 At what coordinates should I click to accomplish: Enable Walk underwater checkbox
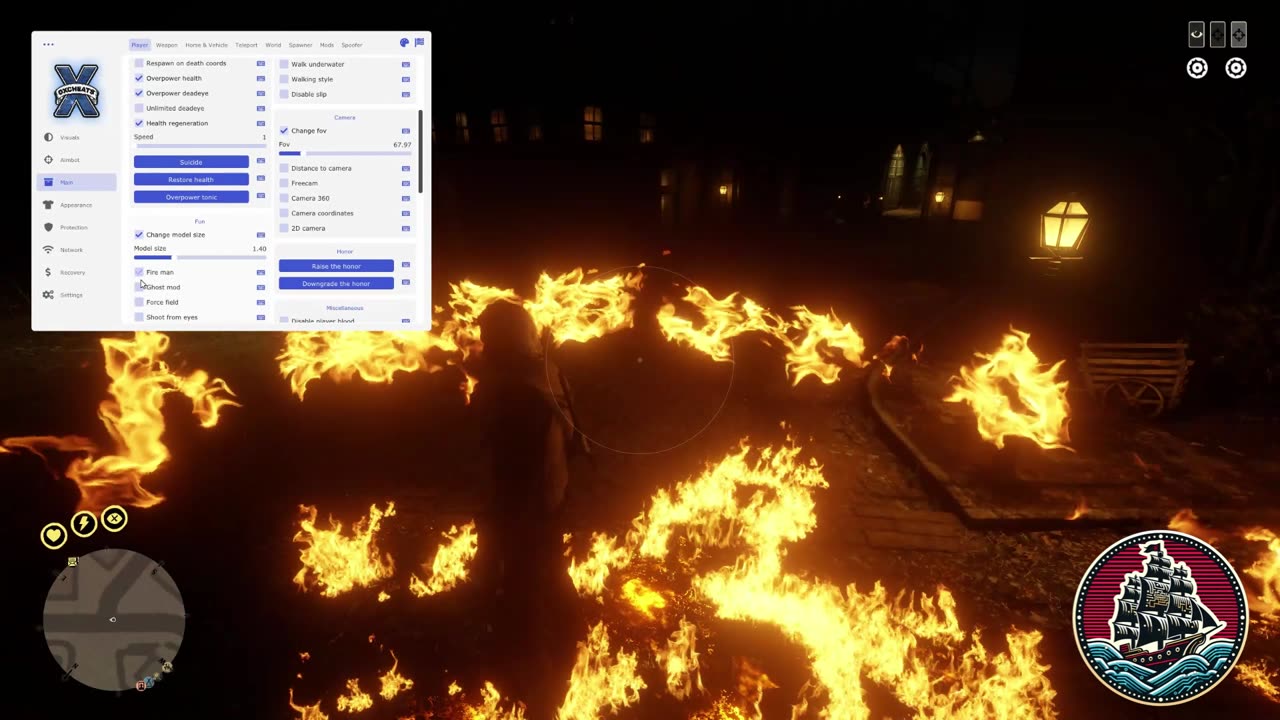(284, 64)
